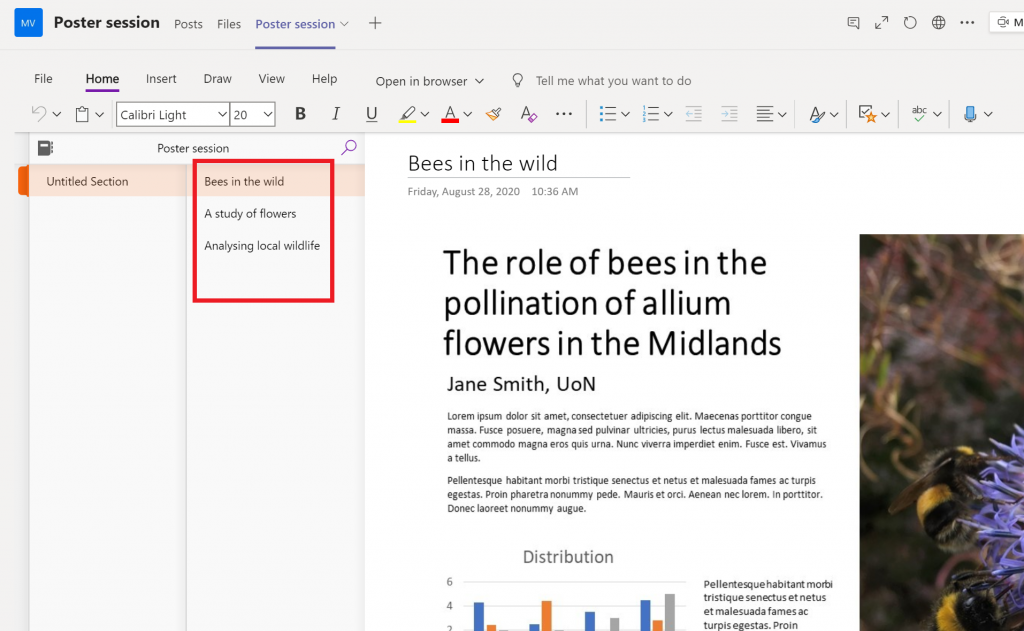Select the Untitled Section
The height and width of the screenshot is (631, 1024).
pos(87,181)
